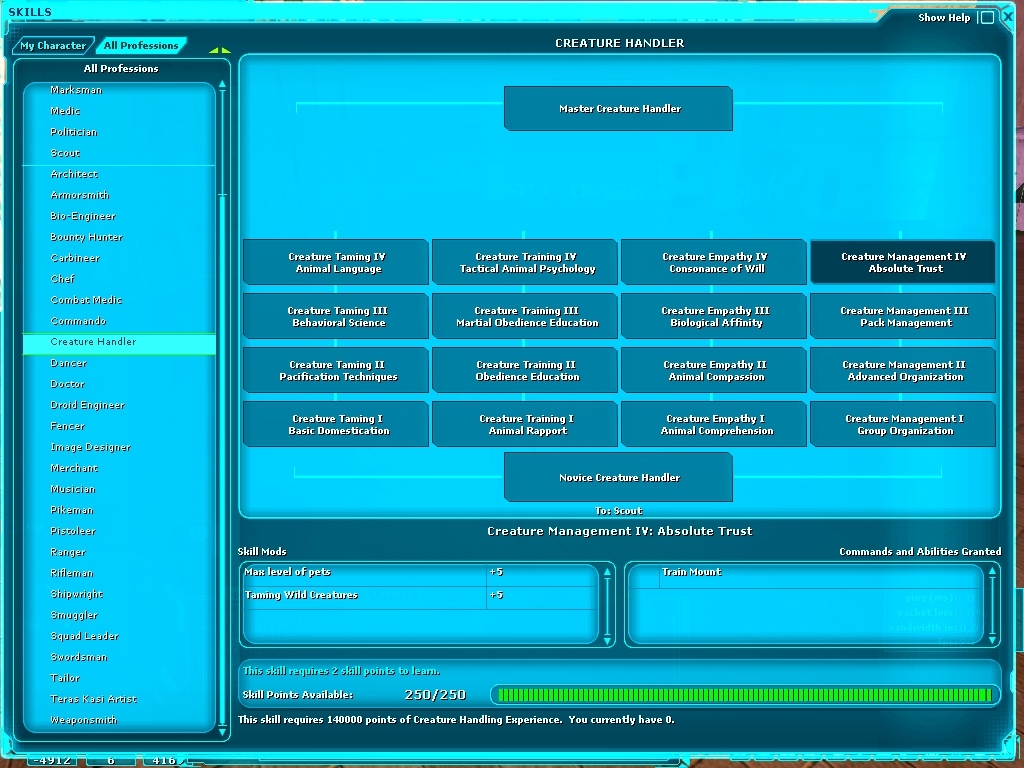The width and height of the screenshot is (1024, 768).
Task: Click the highlighted Creature Handler profession
Action: tap(119, 342)
